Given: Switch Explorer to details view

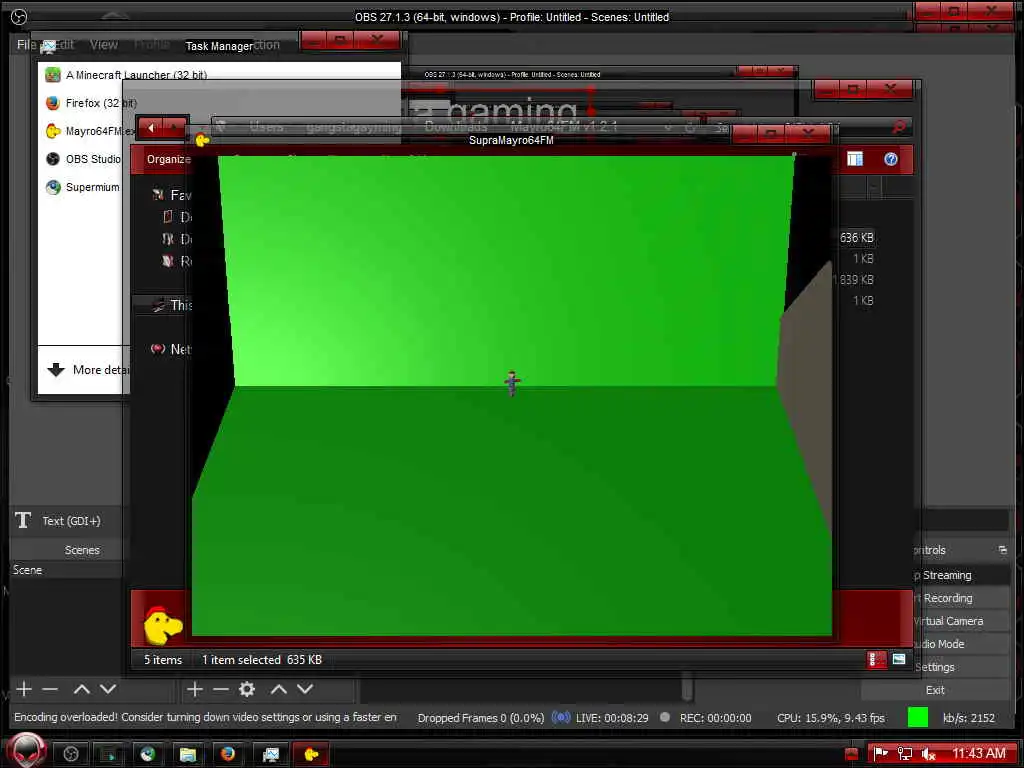Looking at the screenshot, I should (x=876, y=660).
